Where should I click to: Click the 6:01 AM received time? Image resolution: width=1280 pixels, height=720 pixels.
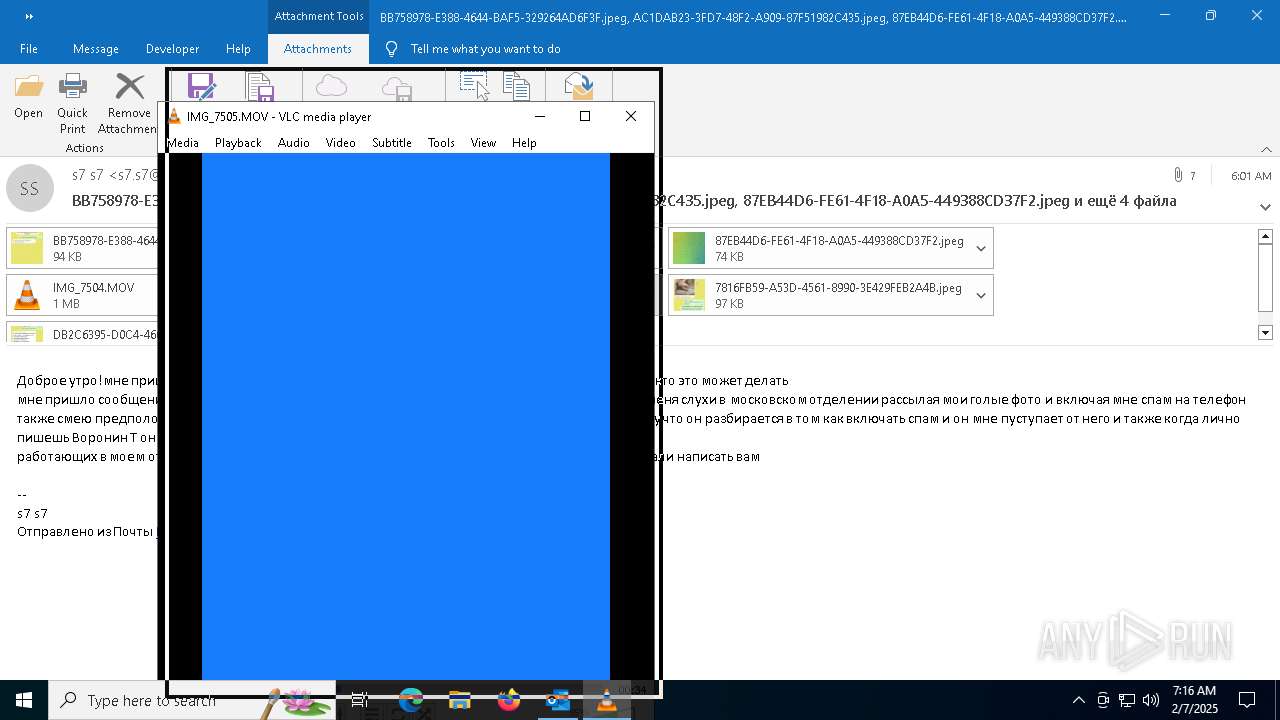pyautogui.click(x=1251, y=175)
